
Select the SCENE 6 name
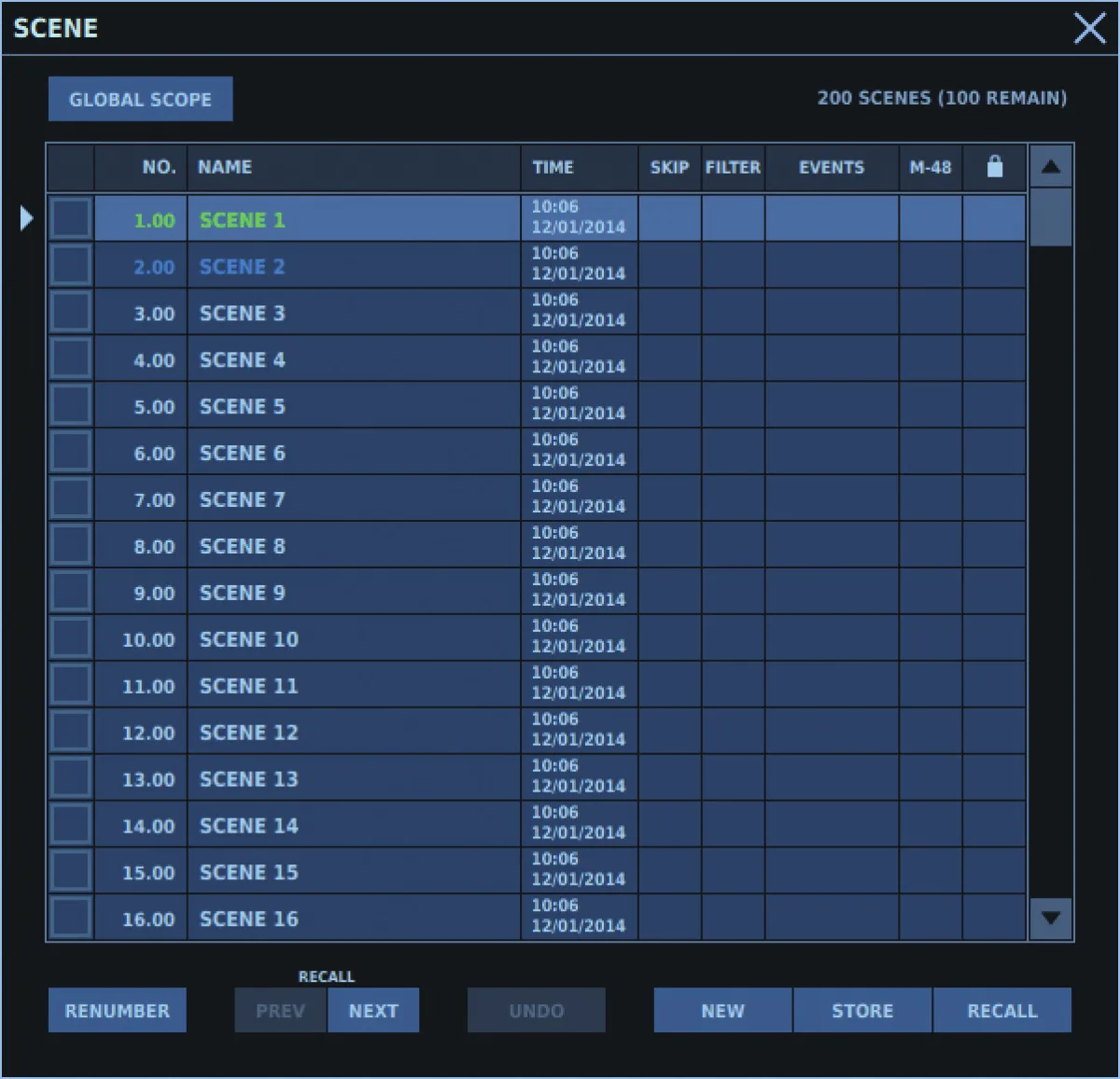(243, 454)
